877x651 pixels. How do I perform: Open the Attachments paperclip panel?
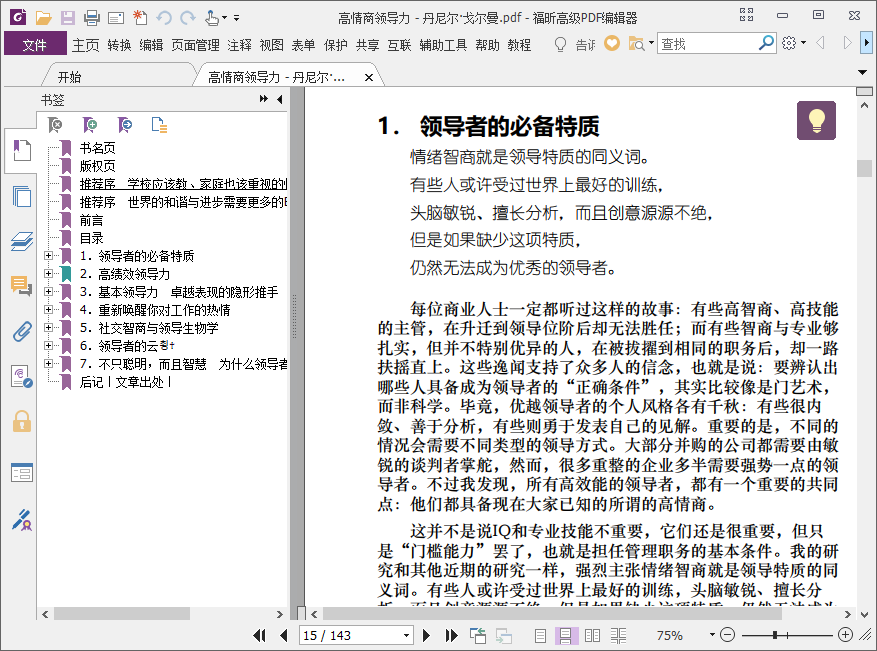point(21,332)
